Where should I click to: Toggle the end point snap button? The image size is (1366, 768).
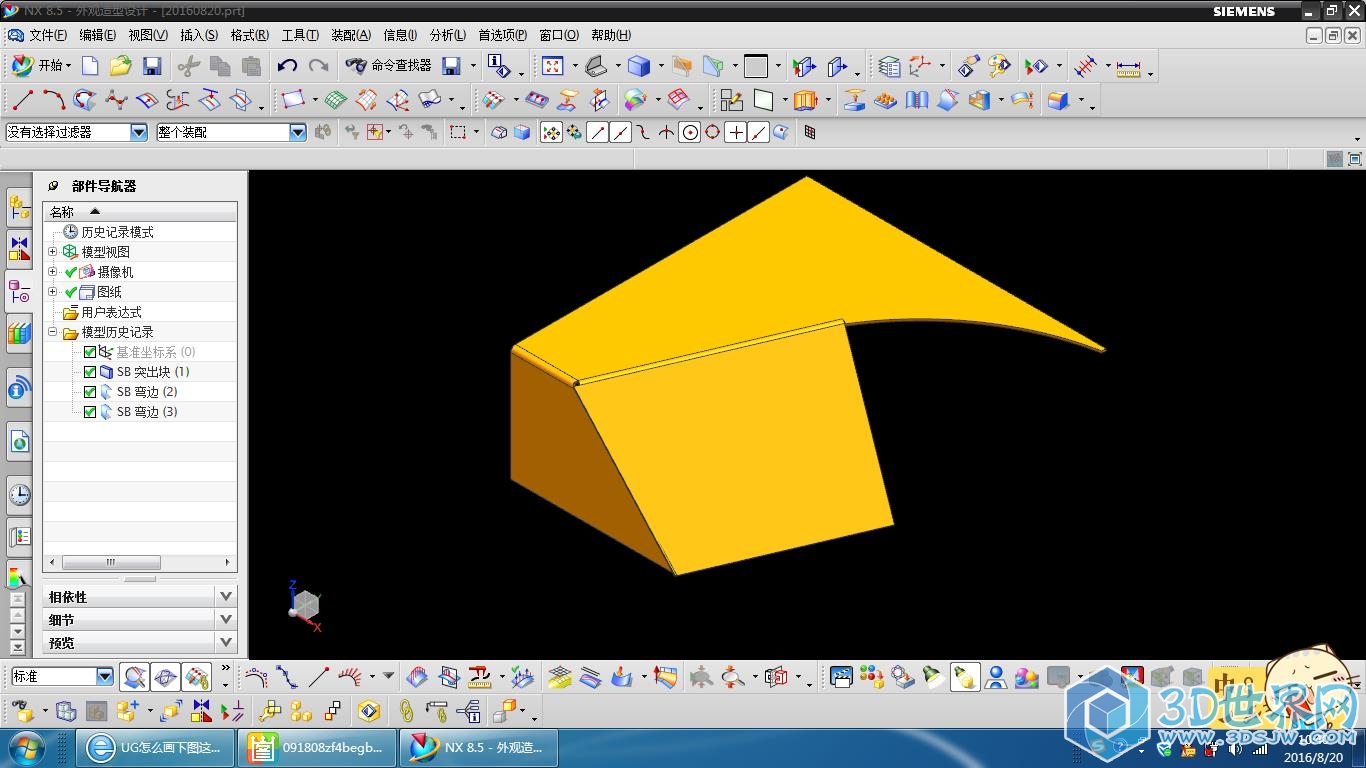[x=597, y=132]
